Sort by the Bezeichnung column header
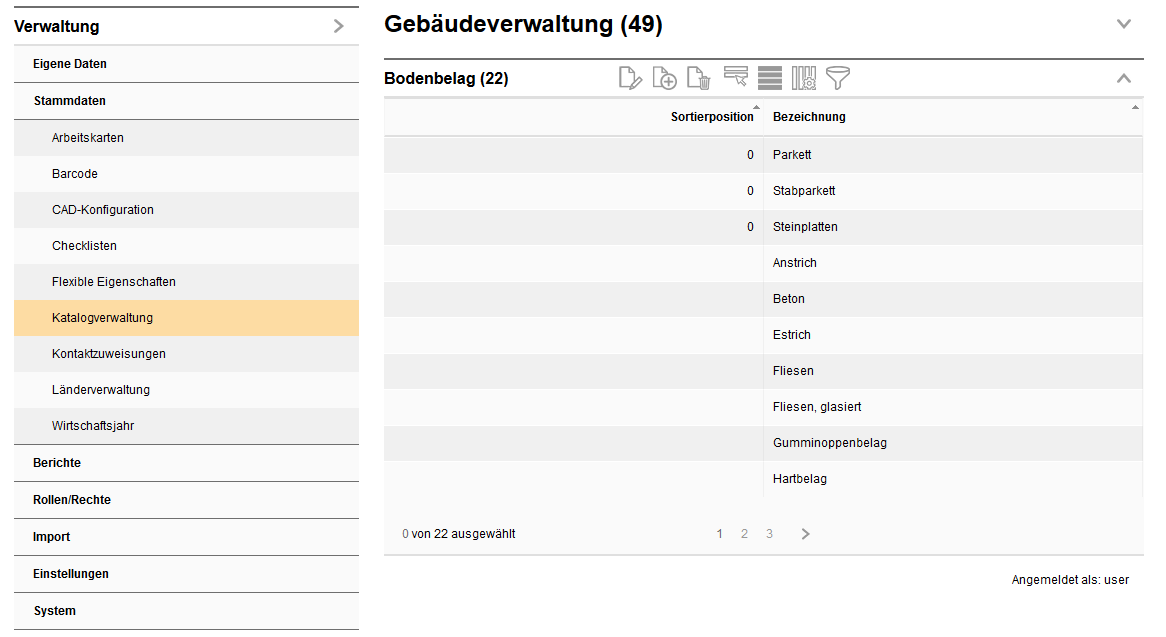Viewport: 1166px width, 637px height. coord(809,117)
